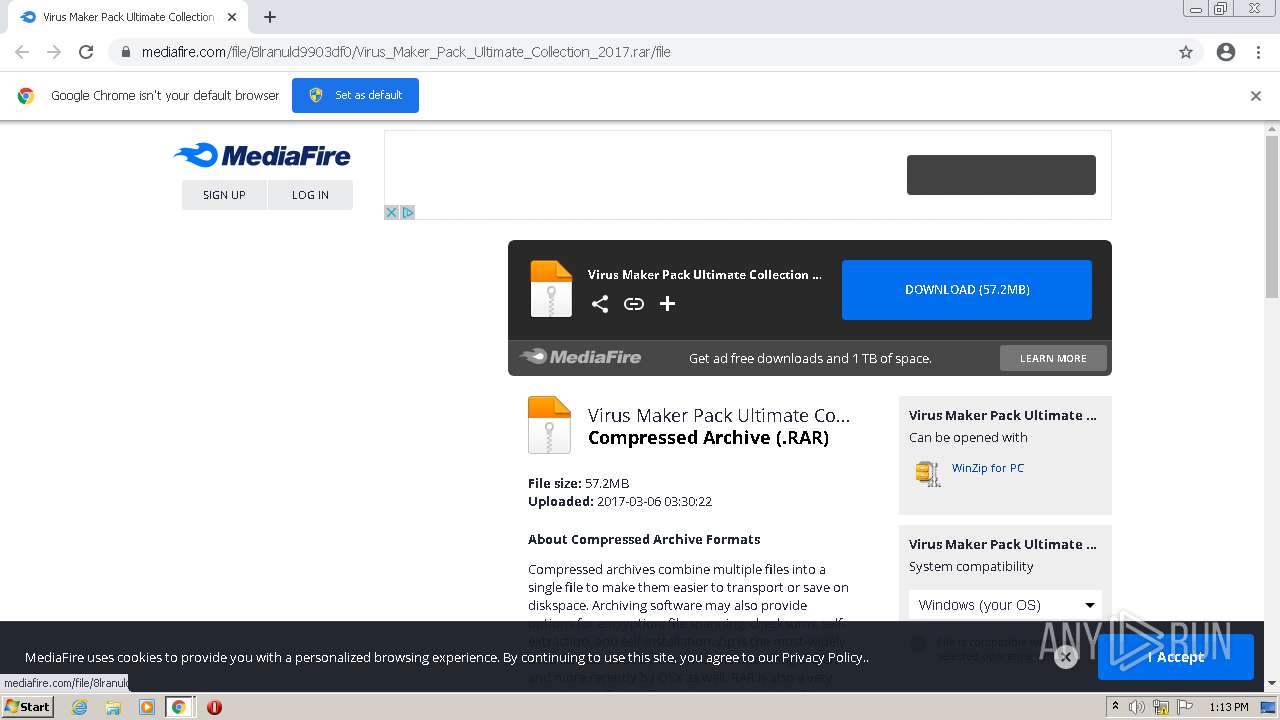Click the red Opera-like taskbar icon
Screen dimensions: 1280x720
(x=214, y=707)
